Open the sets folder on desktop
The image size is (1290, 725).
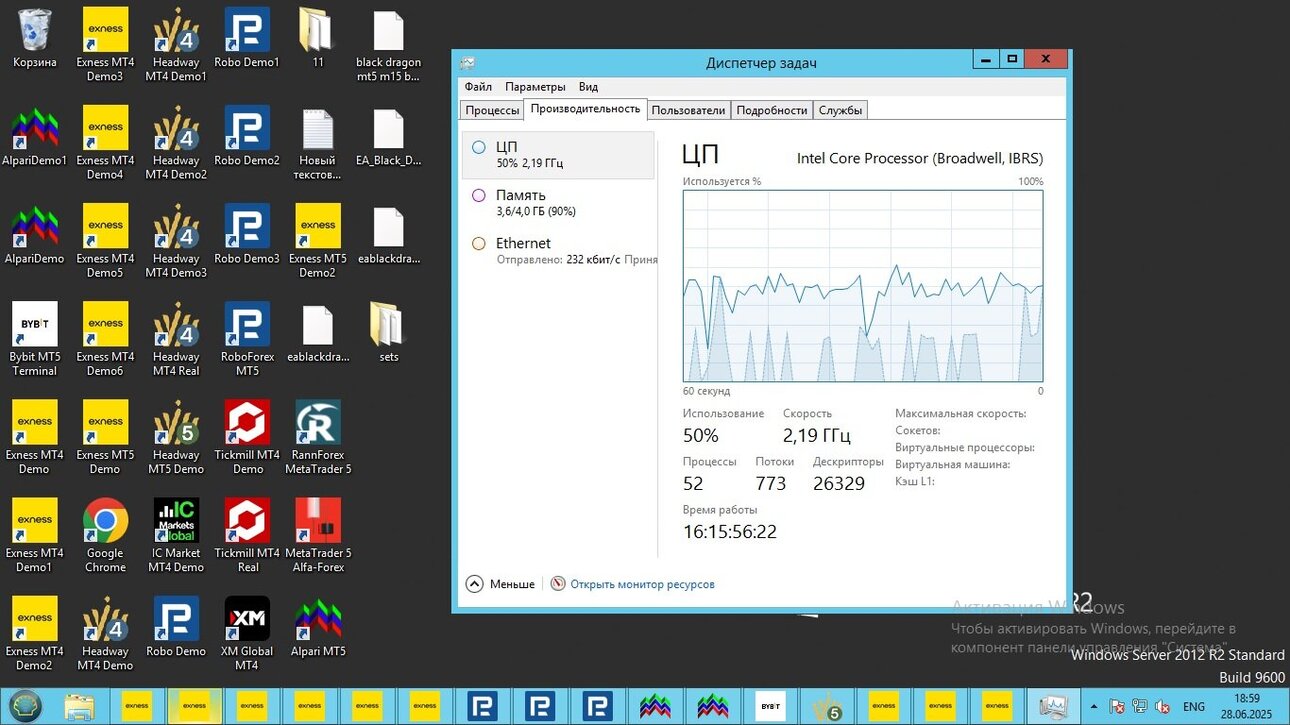pyautogui.click(x=388, y=332)
